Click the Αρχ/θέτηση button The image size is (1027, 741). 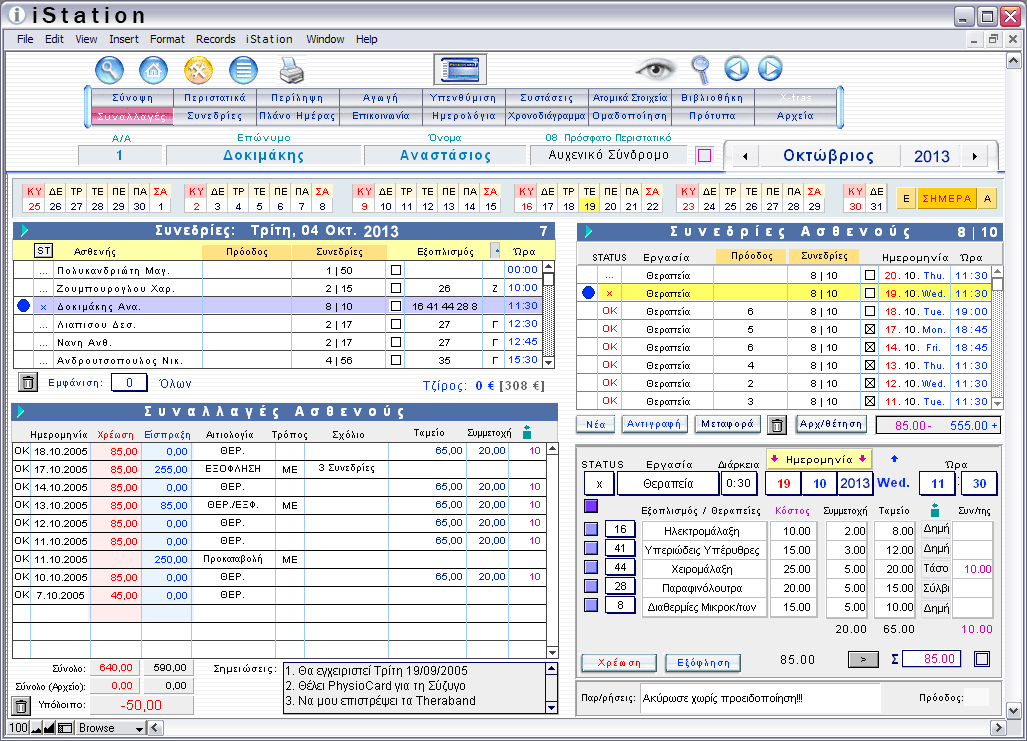point(831,425)
